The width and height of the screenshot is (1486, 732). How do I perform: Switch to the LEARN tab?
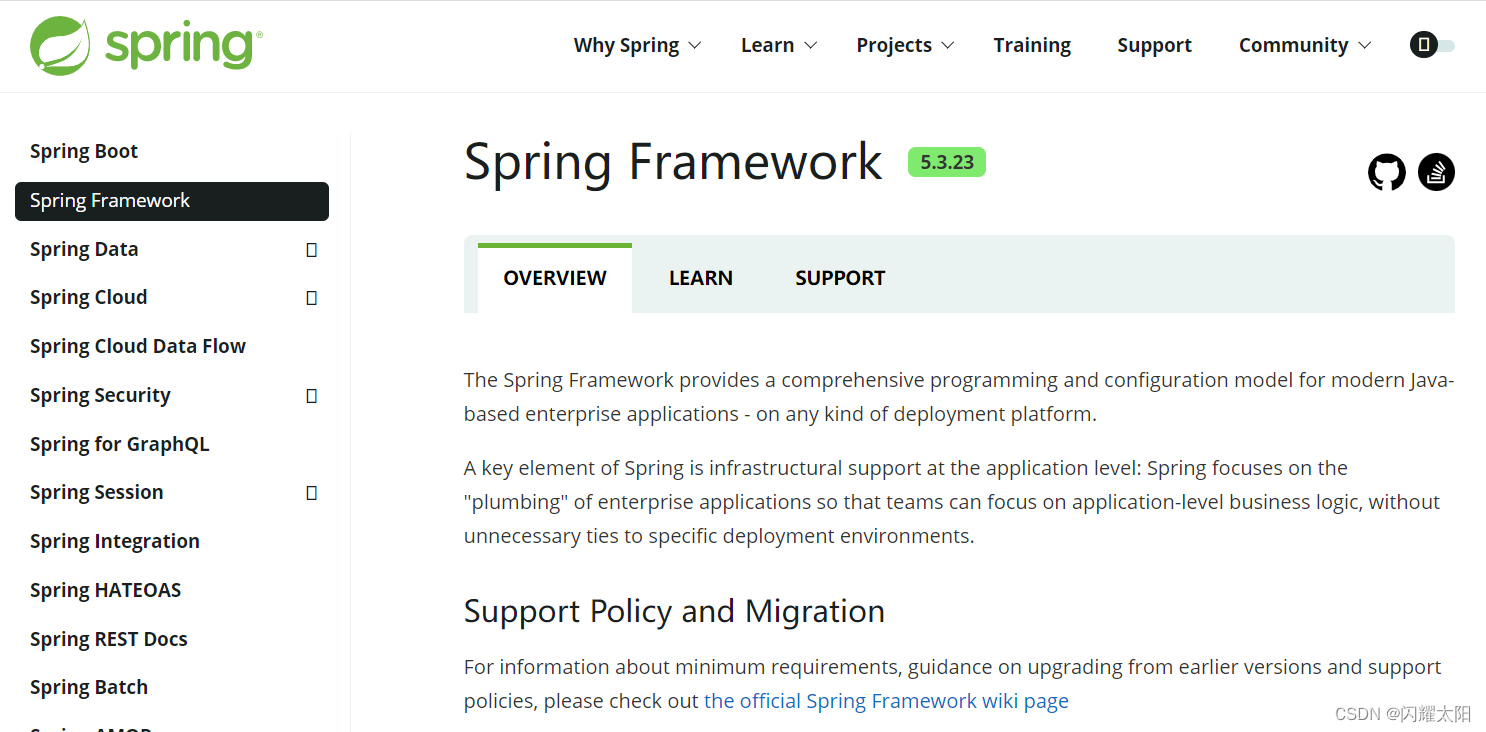(700, 277)
